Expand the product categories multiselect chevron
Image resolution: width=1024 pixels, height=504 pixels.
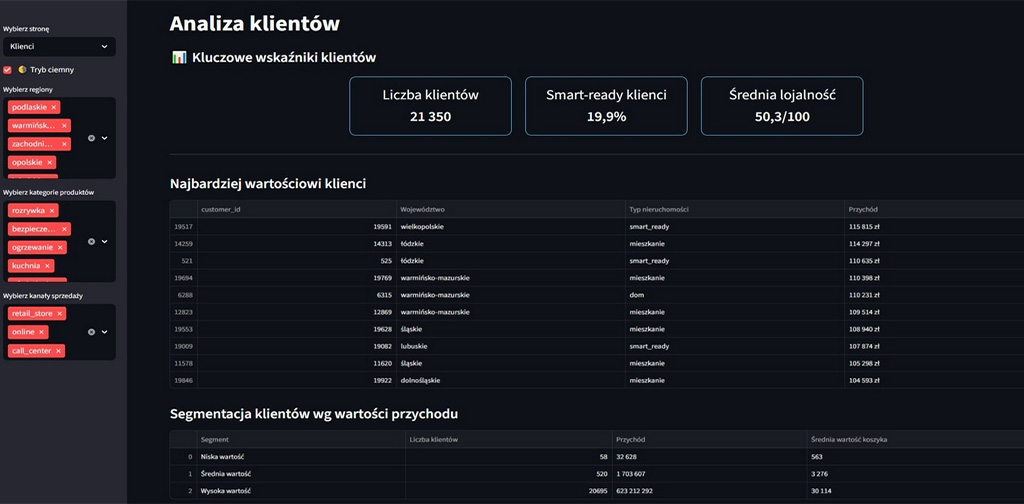pos(104,241)
